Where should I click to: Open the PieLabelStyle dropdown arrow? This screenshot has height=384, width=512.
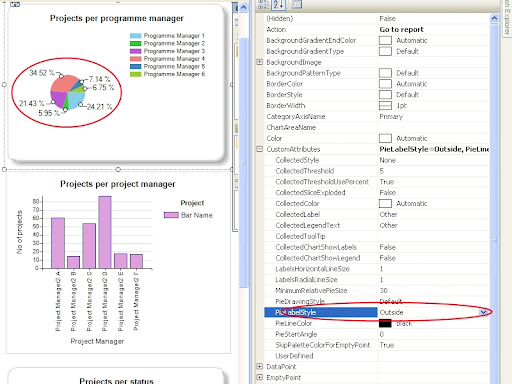tap(483, 312)
